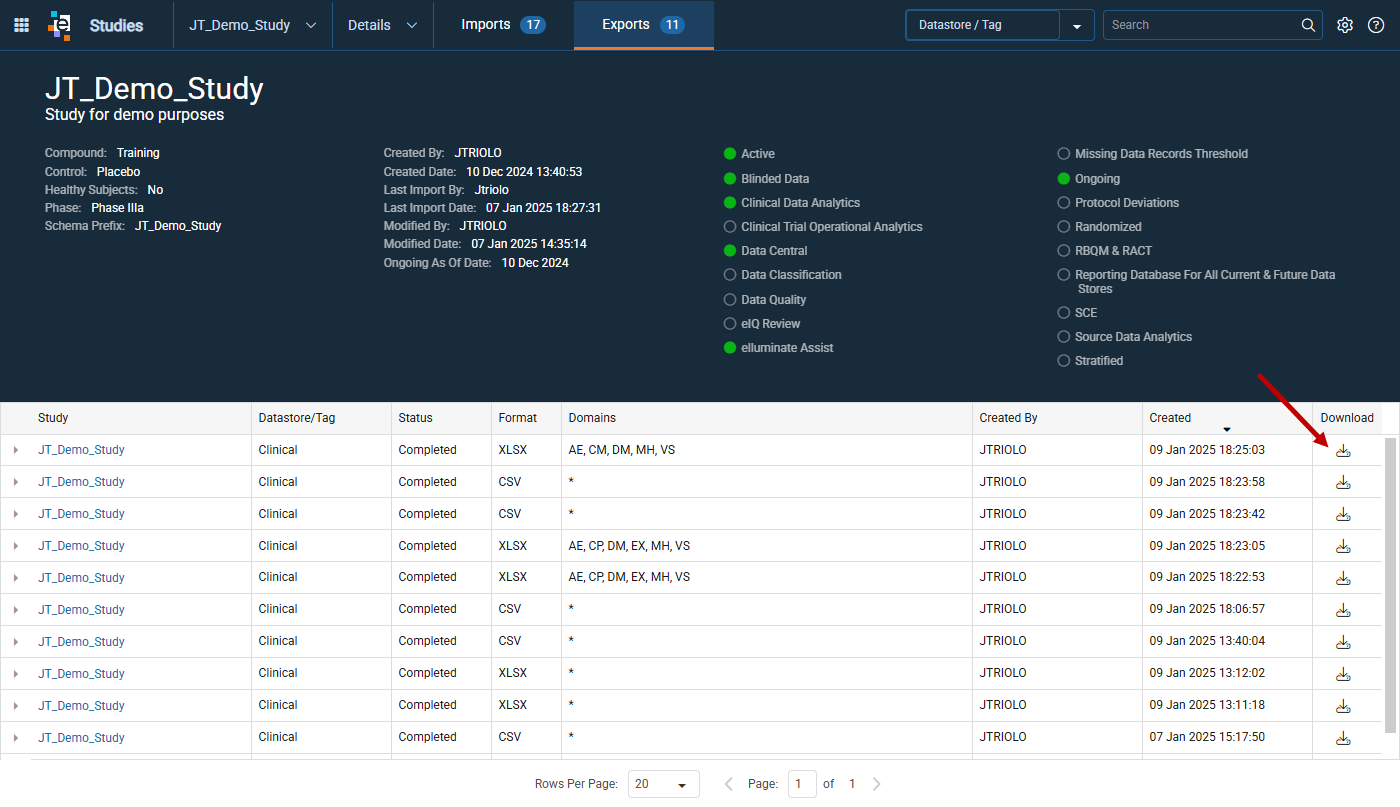Open the Details dropdown
The width and height of the screenshot is (1400, 807).
point(383,25)
